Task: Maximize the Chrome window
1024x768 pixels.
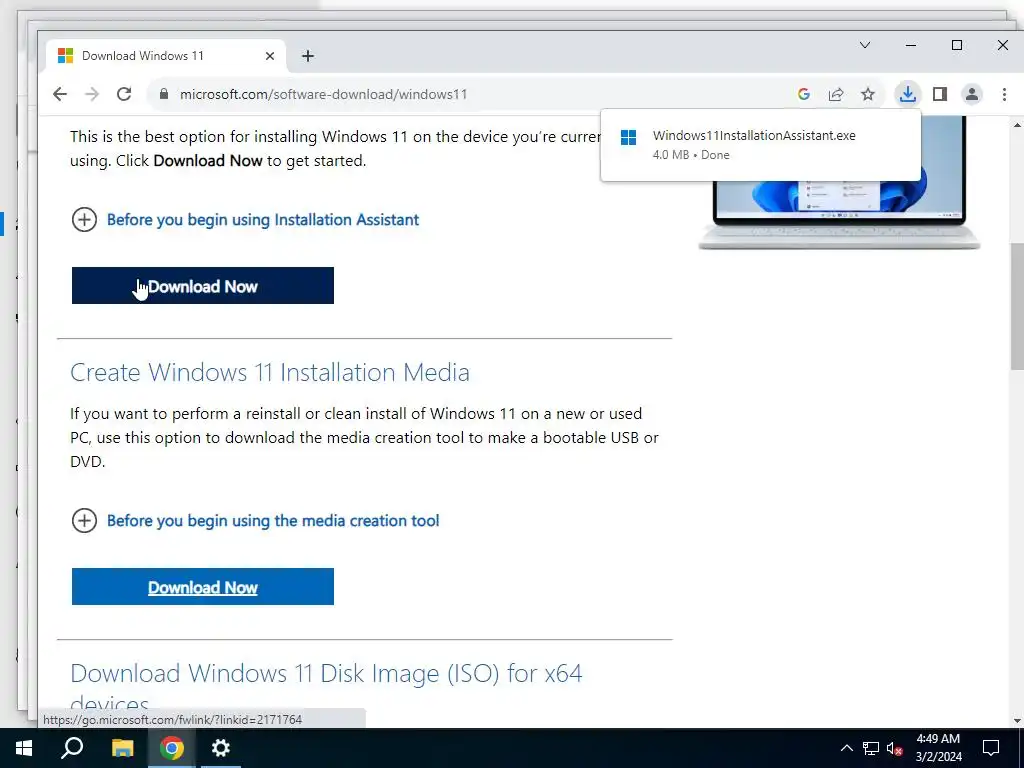Action: point(957,45)
